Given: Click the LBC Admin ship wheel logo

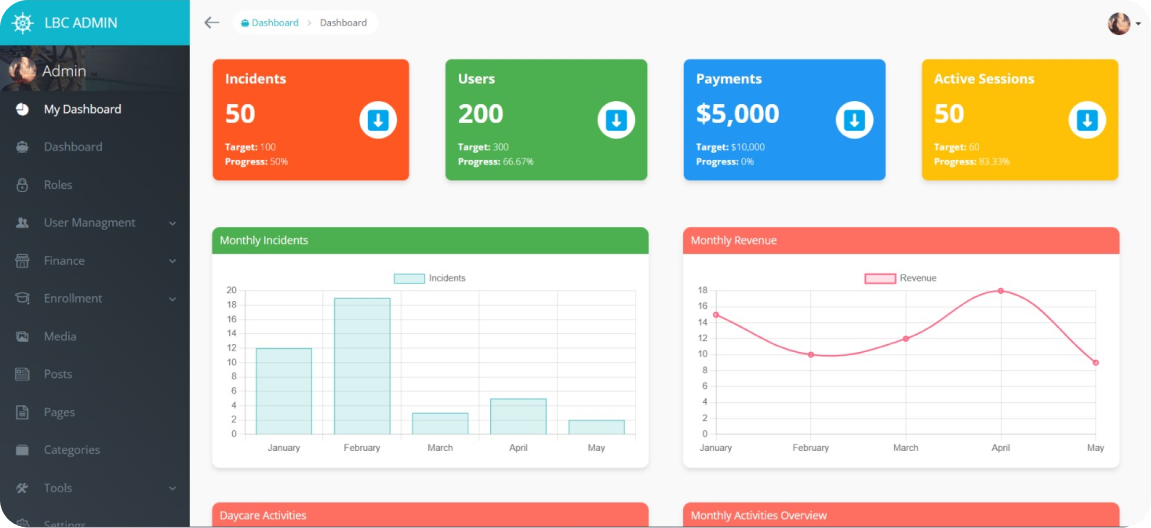Looking at the screenshot, I should pos(22,22).
